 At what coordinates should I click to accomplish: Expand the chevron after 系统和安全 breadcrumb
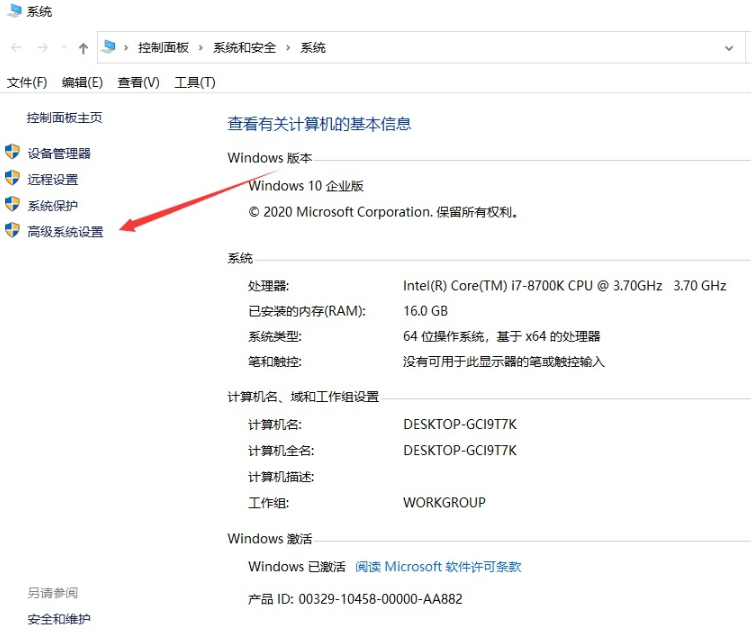point(289,48)
